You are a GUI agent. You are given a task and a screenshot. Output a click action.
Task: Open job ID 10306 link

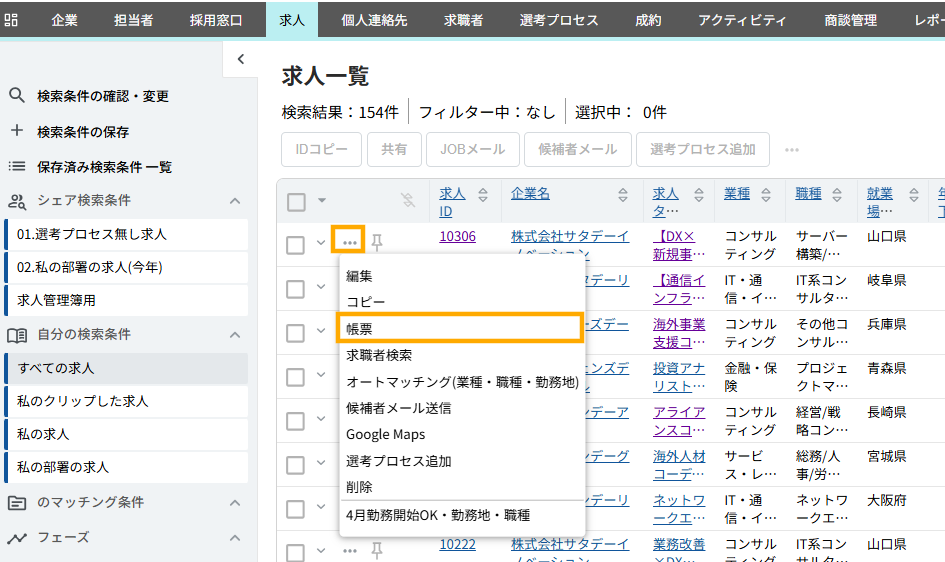[457, 237]
